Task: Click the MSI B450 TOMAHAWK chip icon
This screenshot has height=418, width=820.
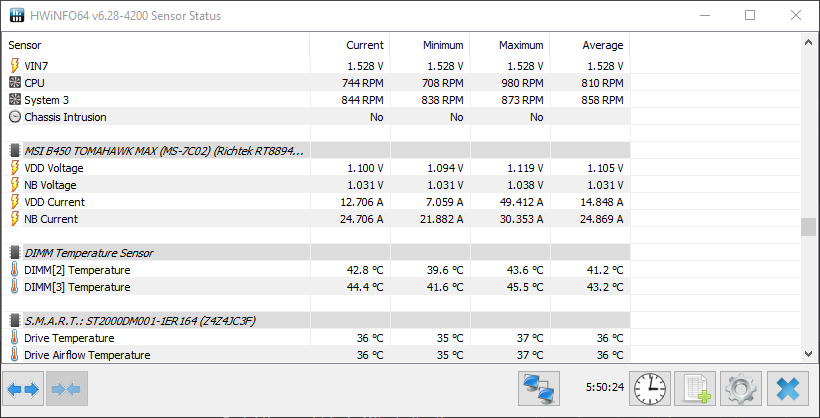Action: 15,151
